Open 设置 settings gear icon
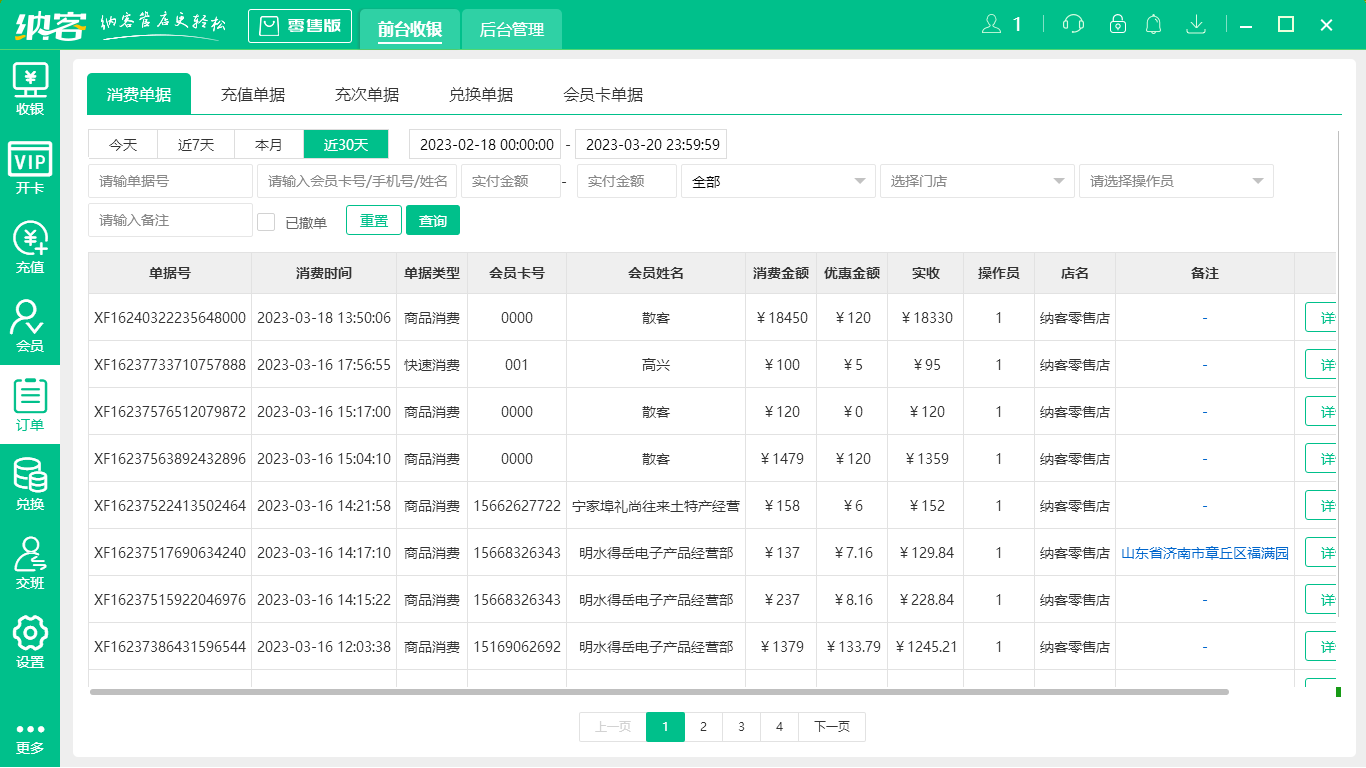 pos(30,642)
